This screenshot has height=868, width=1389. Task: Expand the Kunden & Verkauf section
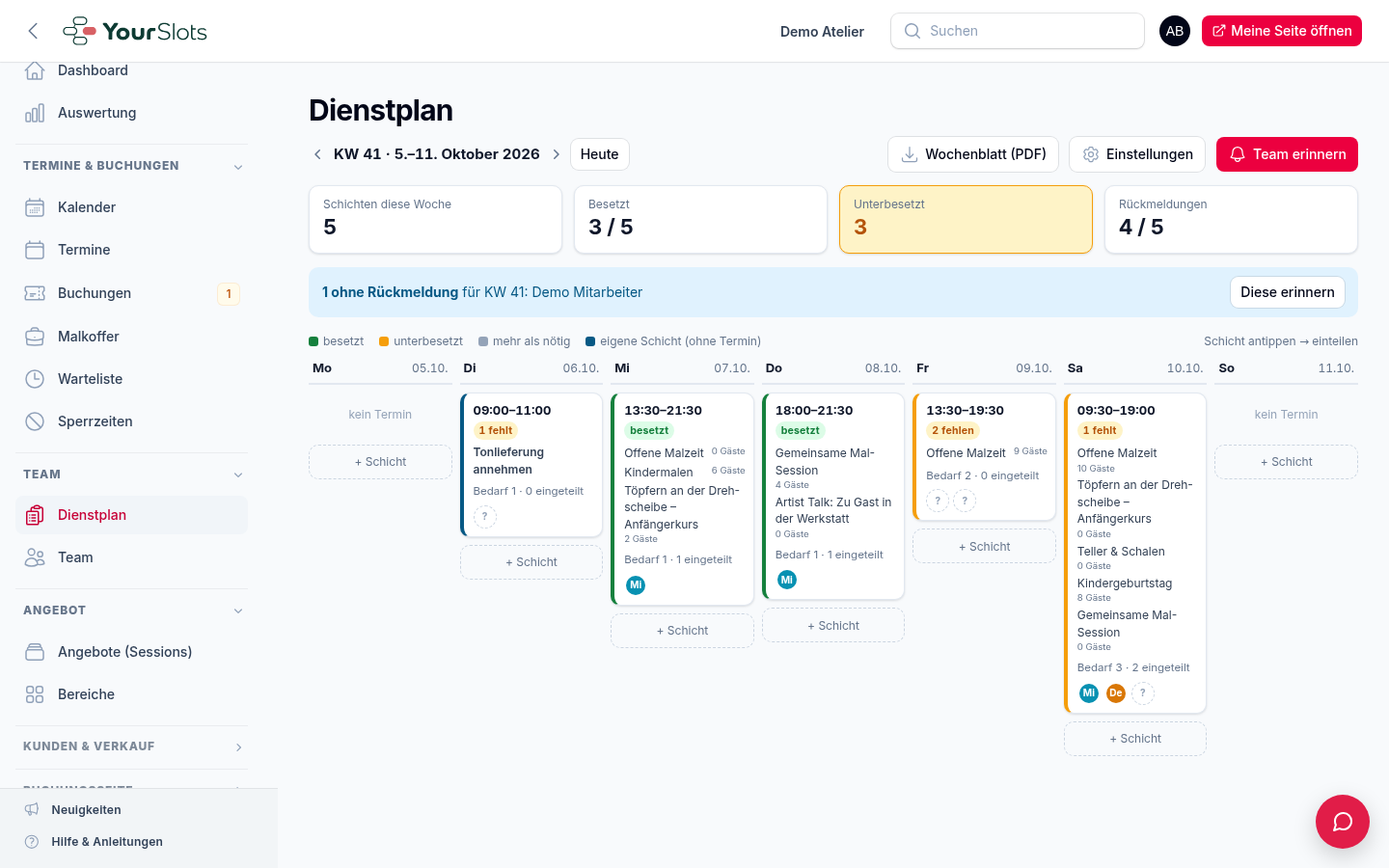(238, 747)
